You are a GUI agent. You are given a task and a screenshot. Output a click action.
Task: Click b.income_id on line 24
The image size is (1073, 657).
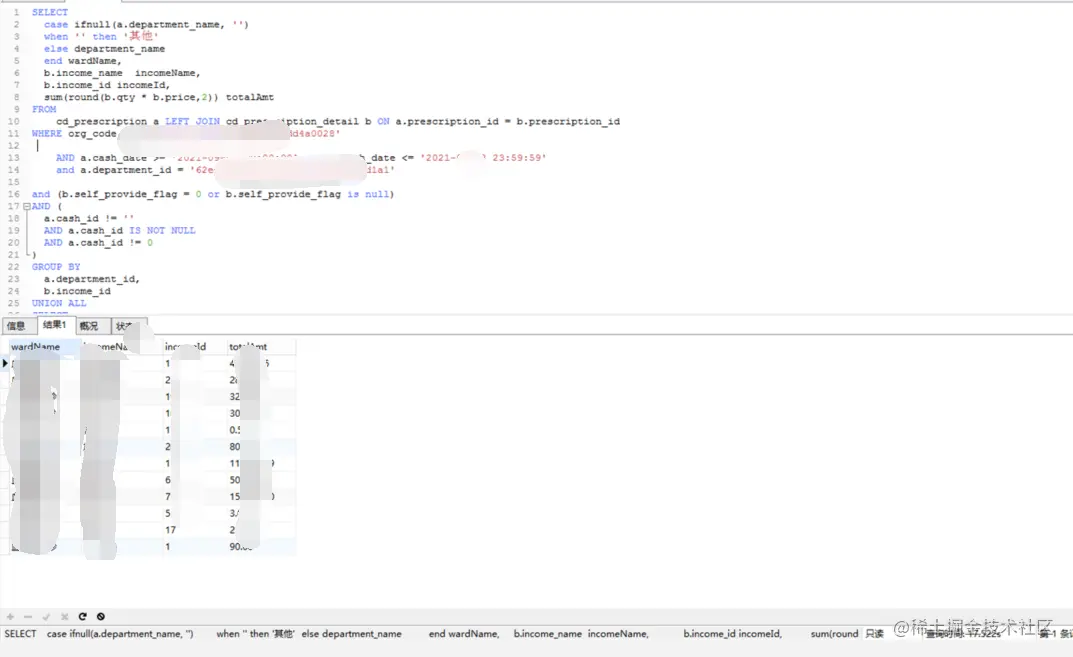(77, 291)
